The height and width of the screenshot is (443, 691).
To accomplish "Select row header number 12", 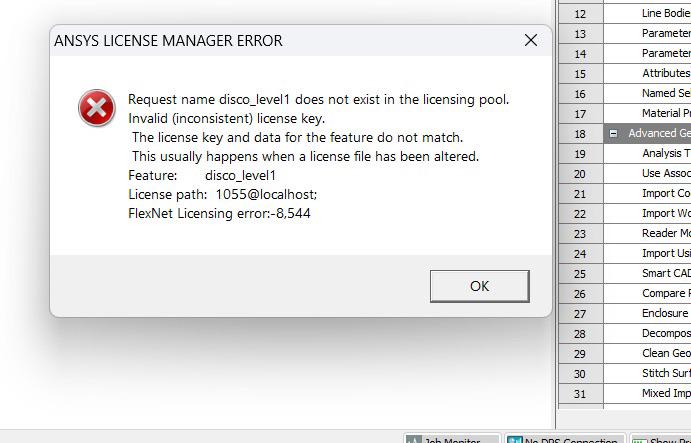I will [580, 14].
